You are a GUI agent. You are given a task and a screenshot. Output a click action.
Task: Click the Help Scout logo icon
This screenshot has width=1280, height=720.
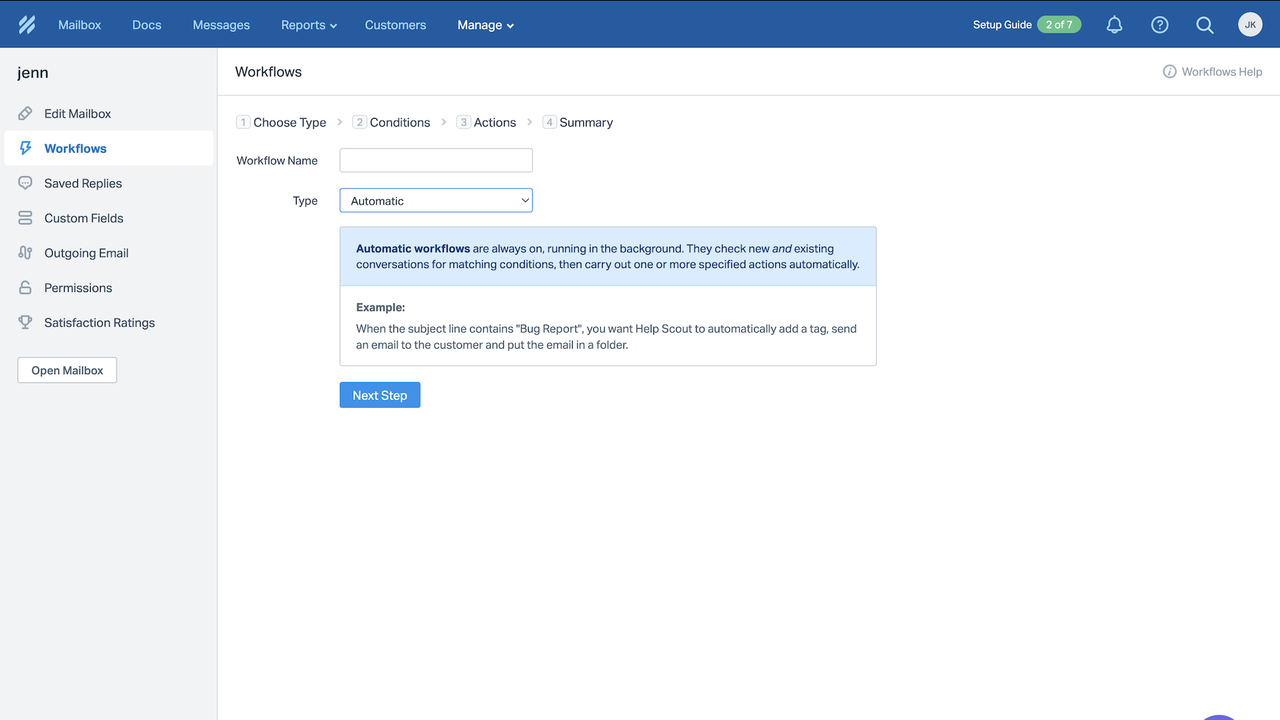click(x=27, y=25)
